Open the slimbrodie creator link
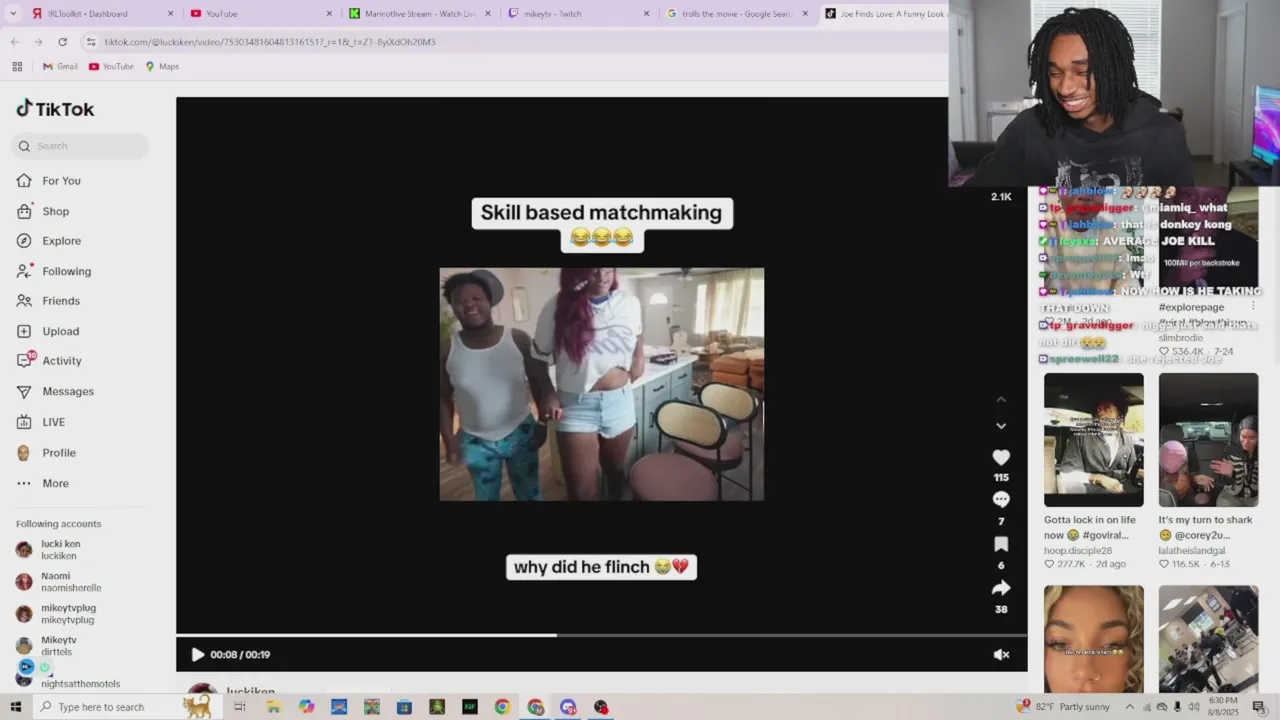This screenshot has width=1280, height=720. click(1180, 338)
